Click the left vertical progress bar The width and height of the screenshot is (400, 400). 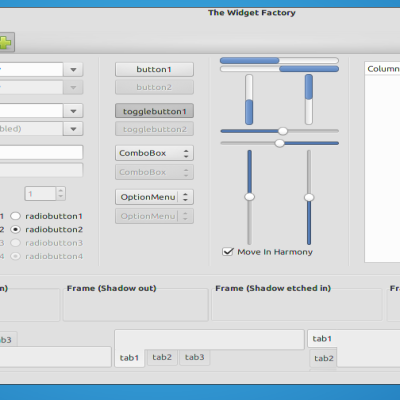[249, 99]
